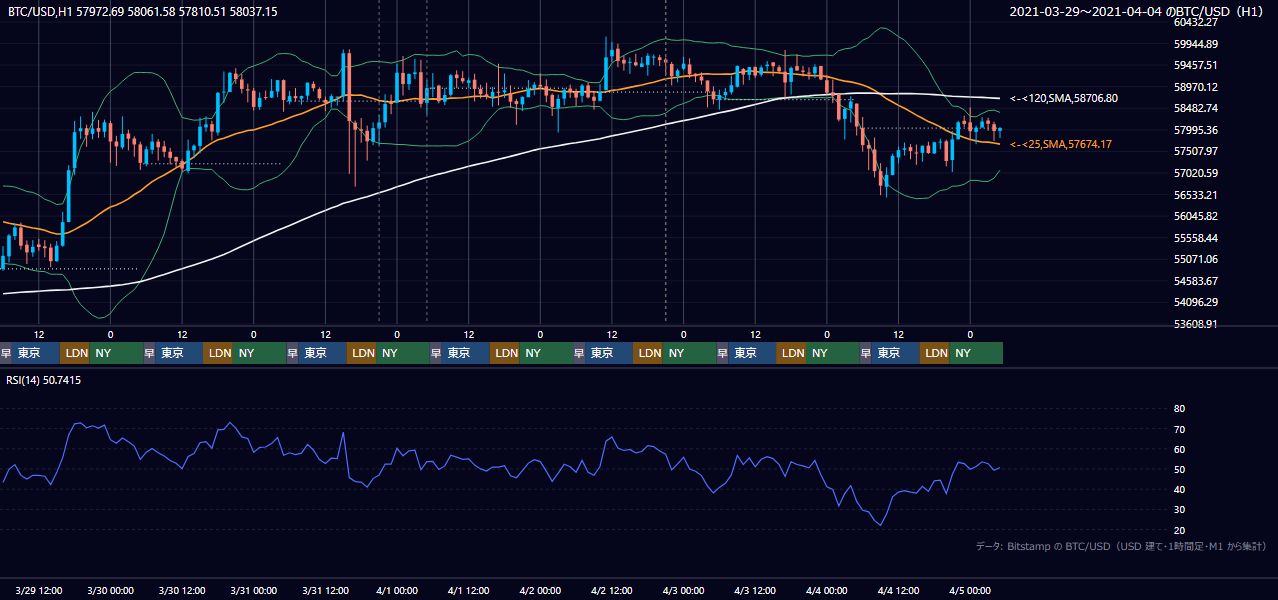
Task: Select the 4/4 12:00 time axis label
Action: 898,590
